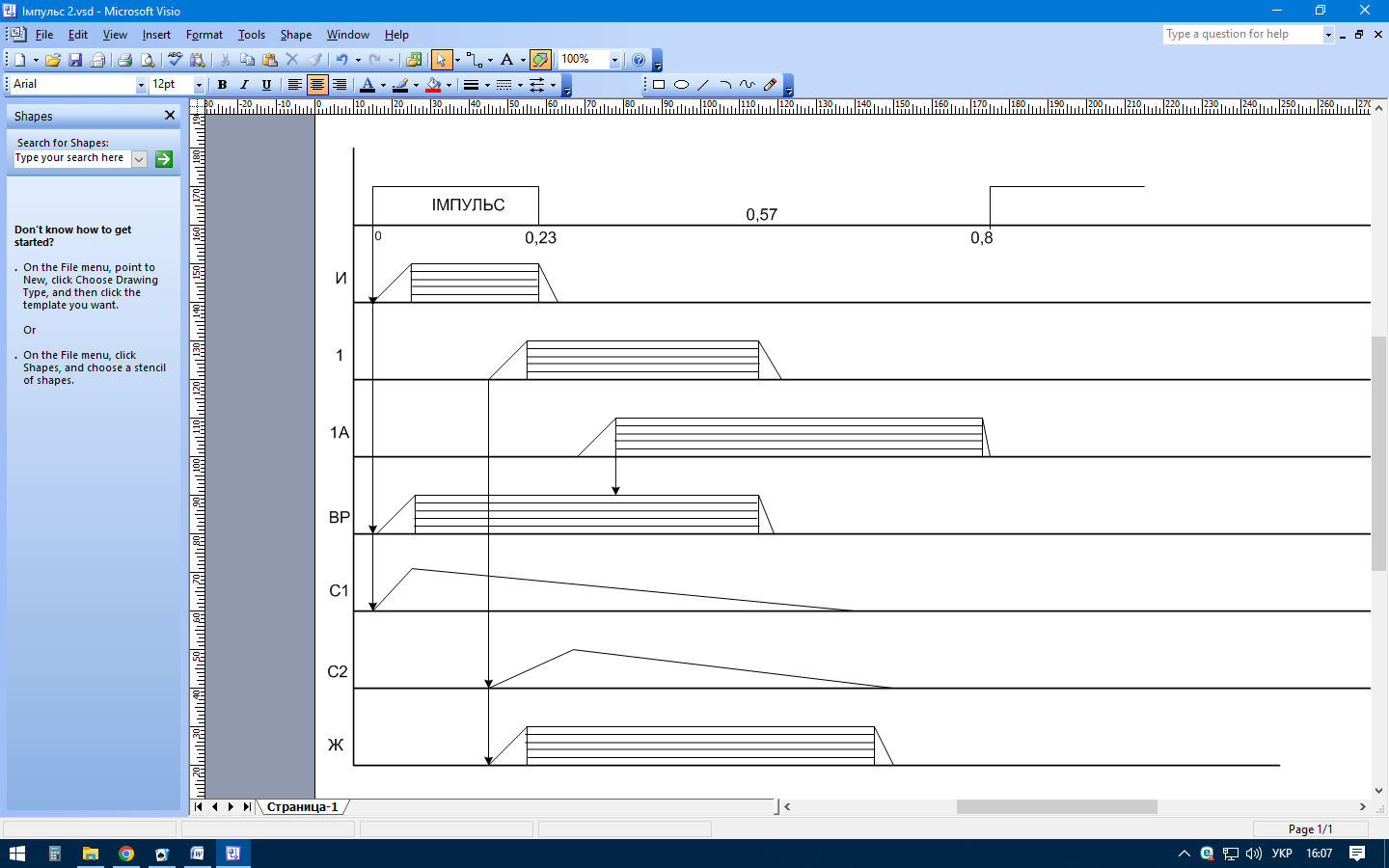This screenshot has width=1389, height=868.
Task: Open the File menu
Action: pyautogui.click(x=44, y=35)
